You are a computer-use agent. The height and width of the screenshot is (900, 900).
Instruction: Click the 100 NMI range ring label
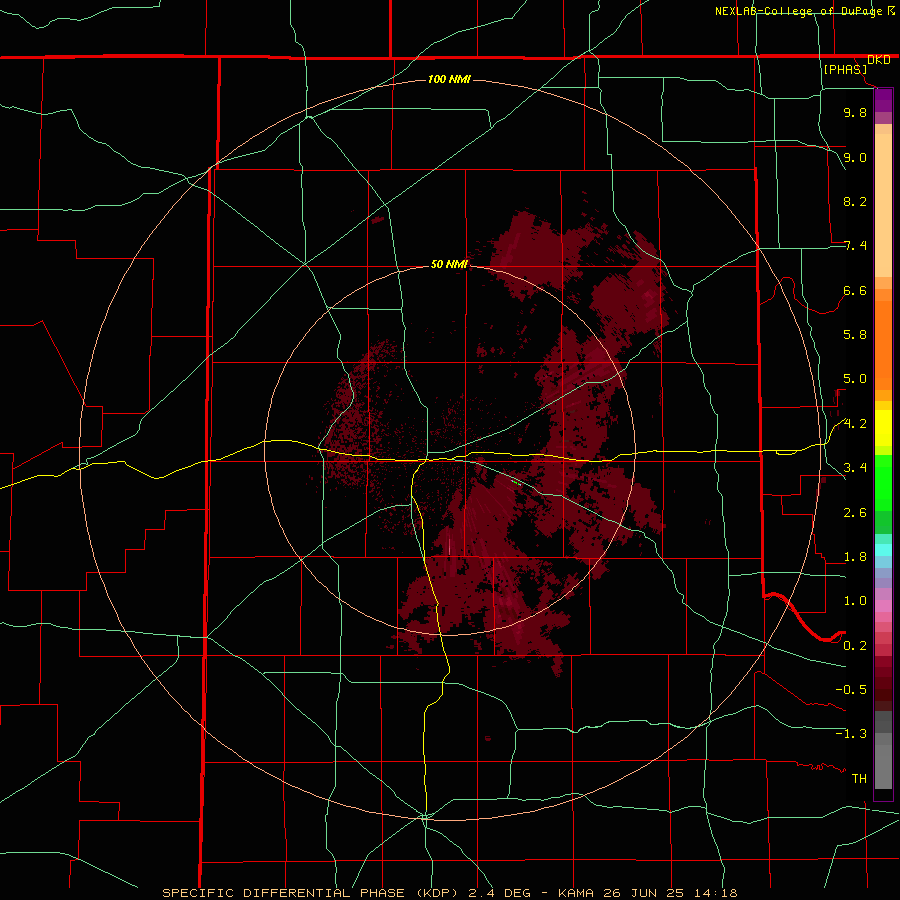pyautogui.click(x=449, y=79)
